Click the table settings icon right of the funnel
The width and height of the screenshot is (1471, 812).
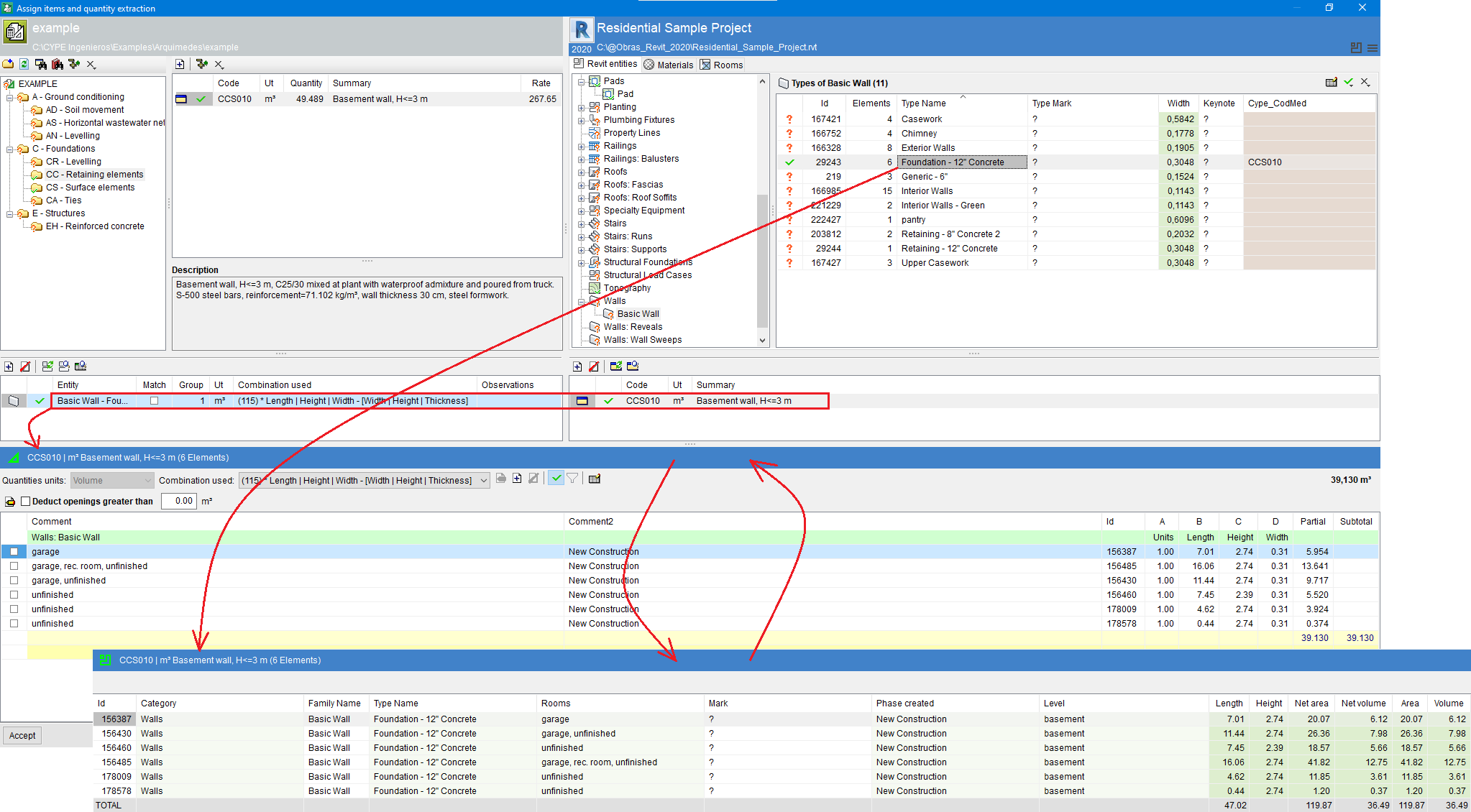(595, 479)
